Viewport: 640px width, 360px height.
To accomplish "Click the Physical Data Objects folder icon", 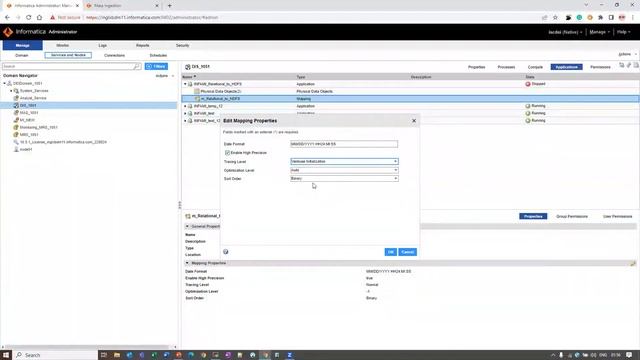I will click(x=197, y=91).
